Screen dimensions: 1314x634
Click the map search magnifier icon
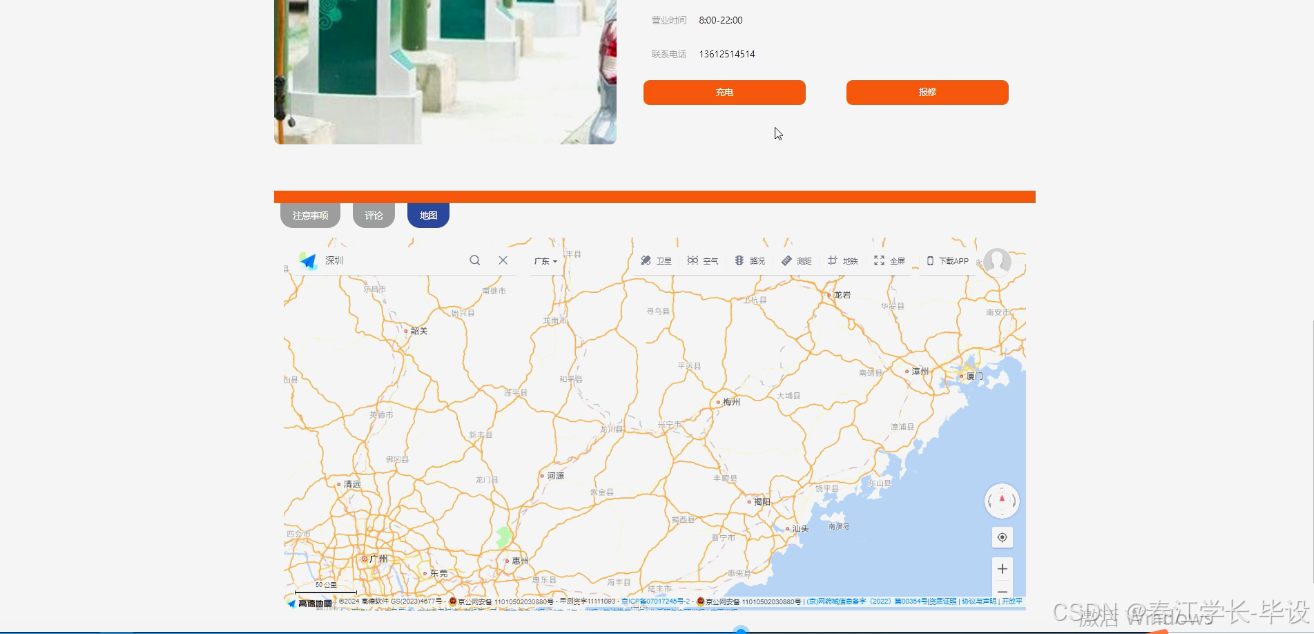coord(475,260)
